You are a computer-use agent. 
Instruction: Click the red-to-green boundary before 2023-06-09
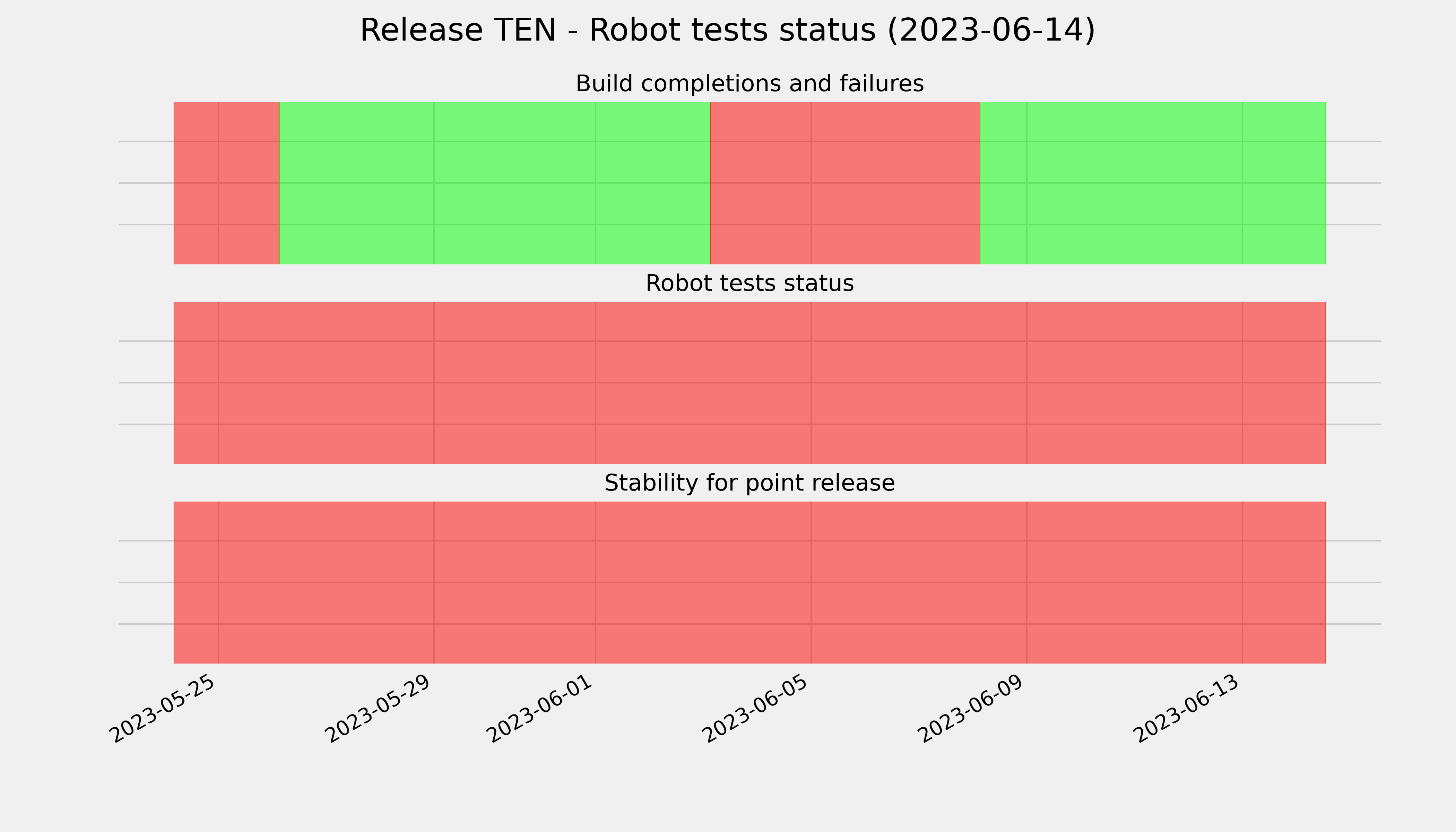coord(981,183)
